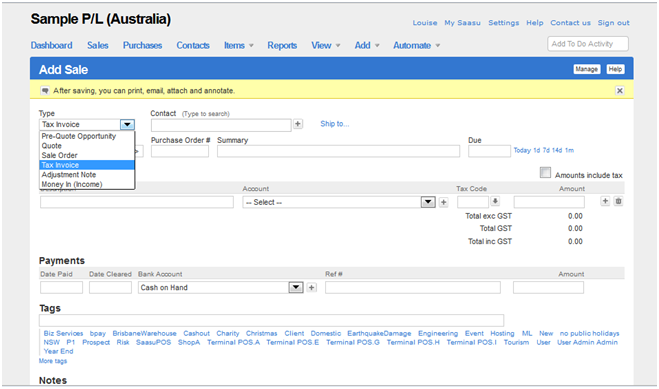Expand the Cash on Hand bank account dropdown

click(x=296, y=288)
